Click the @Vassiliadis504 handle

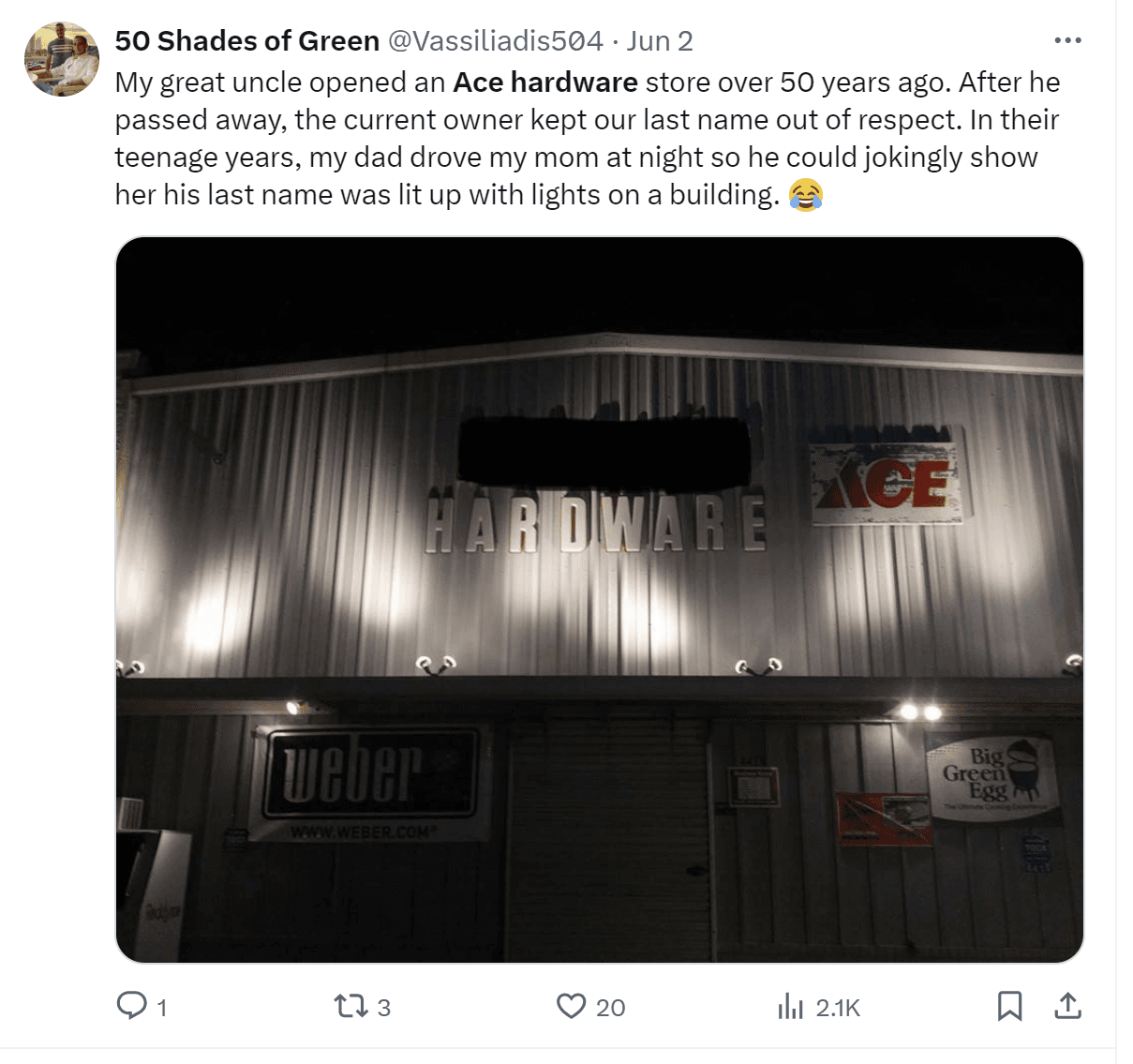click(495, 41)
